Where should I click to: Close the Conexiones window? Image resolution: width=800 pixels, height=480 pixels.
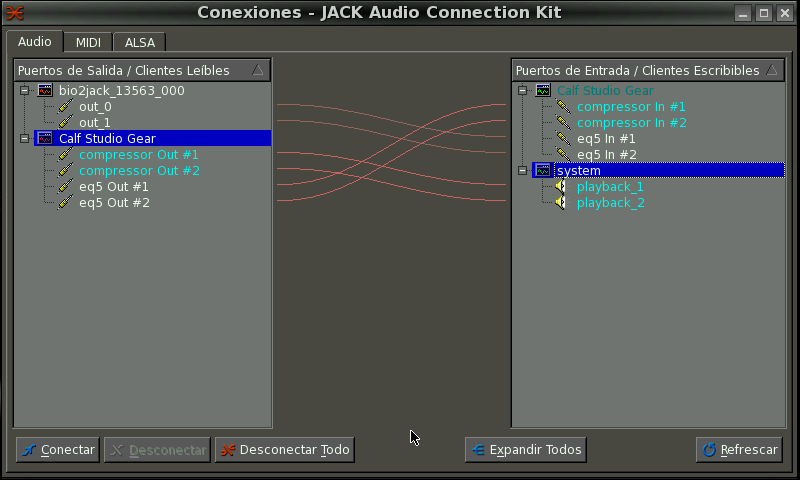[785, 13]
